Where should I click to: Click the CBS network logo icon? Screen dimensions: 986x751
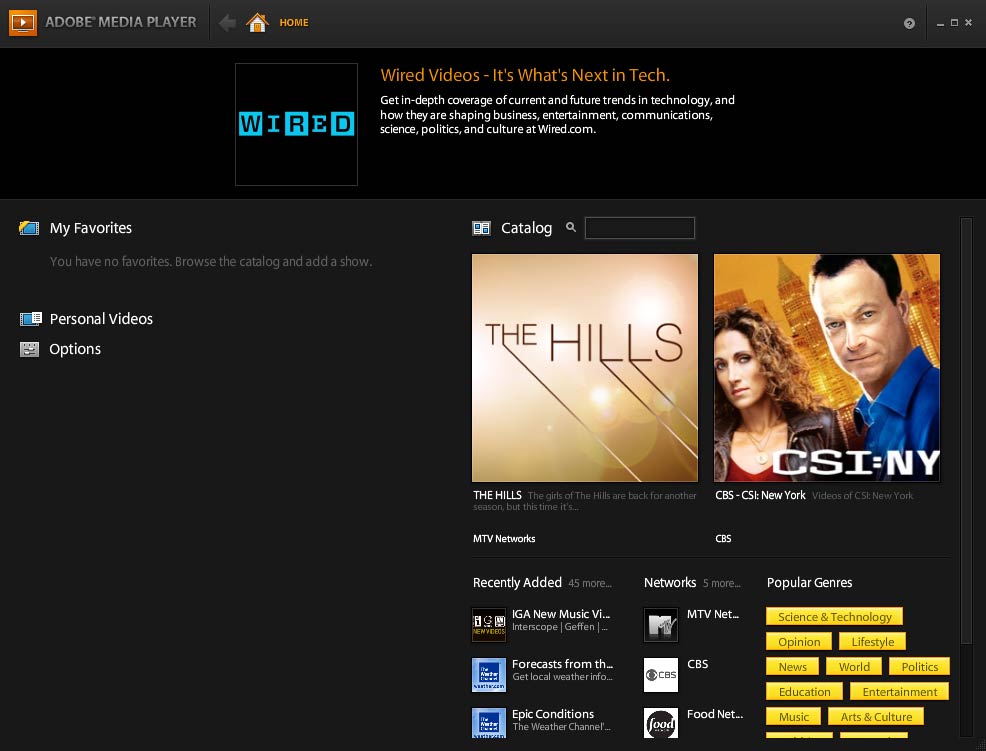coord(661,675)
